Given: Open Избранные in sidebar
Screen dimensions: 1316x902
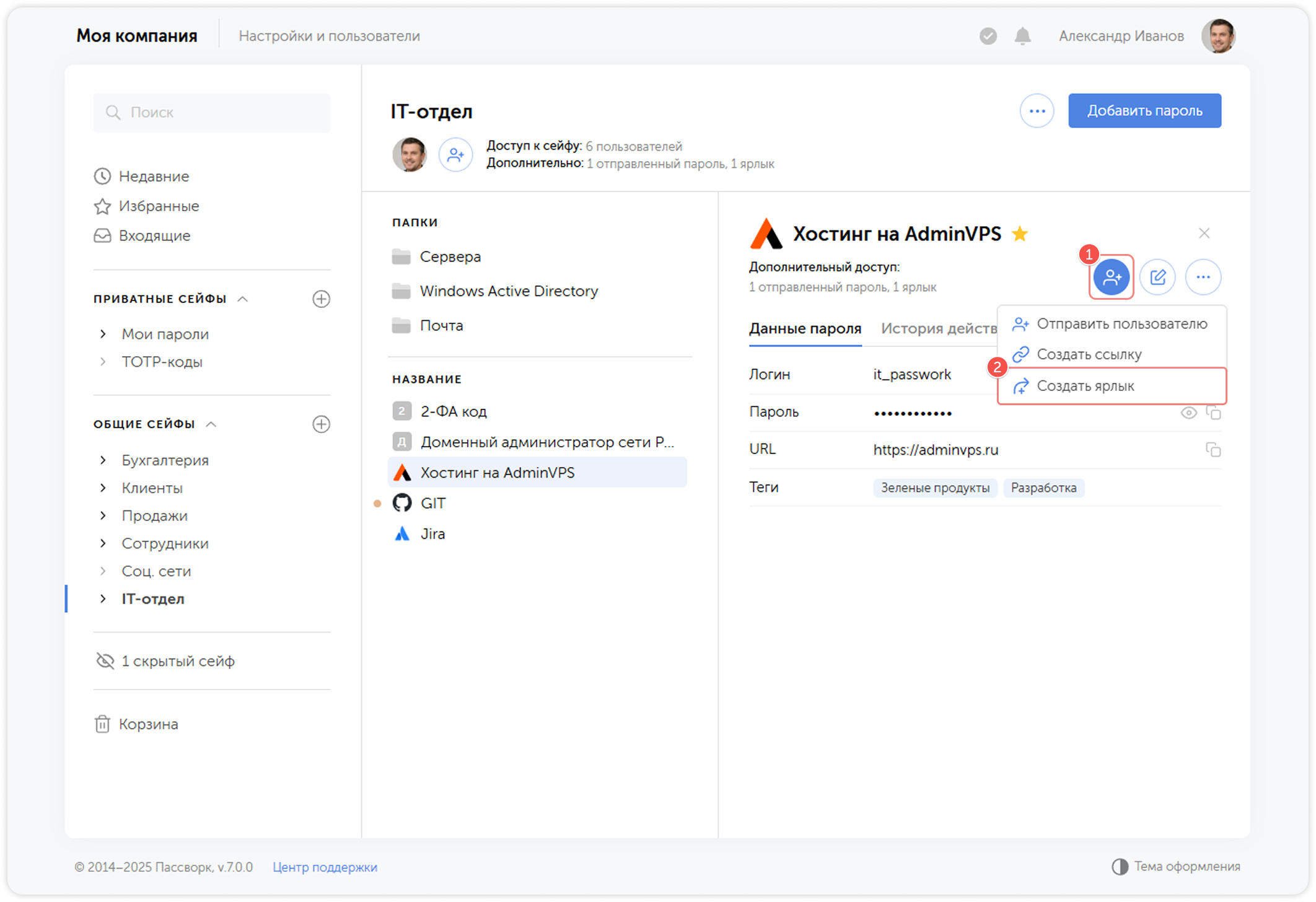Looking at the screenshot, I should click(x=147, y=206).
